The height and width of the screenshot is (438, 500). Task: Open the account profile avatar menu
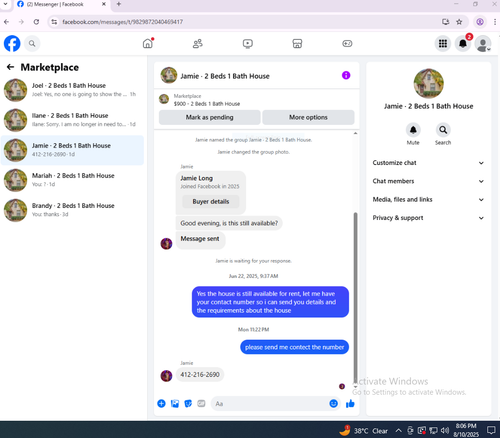pos(483,44)
